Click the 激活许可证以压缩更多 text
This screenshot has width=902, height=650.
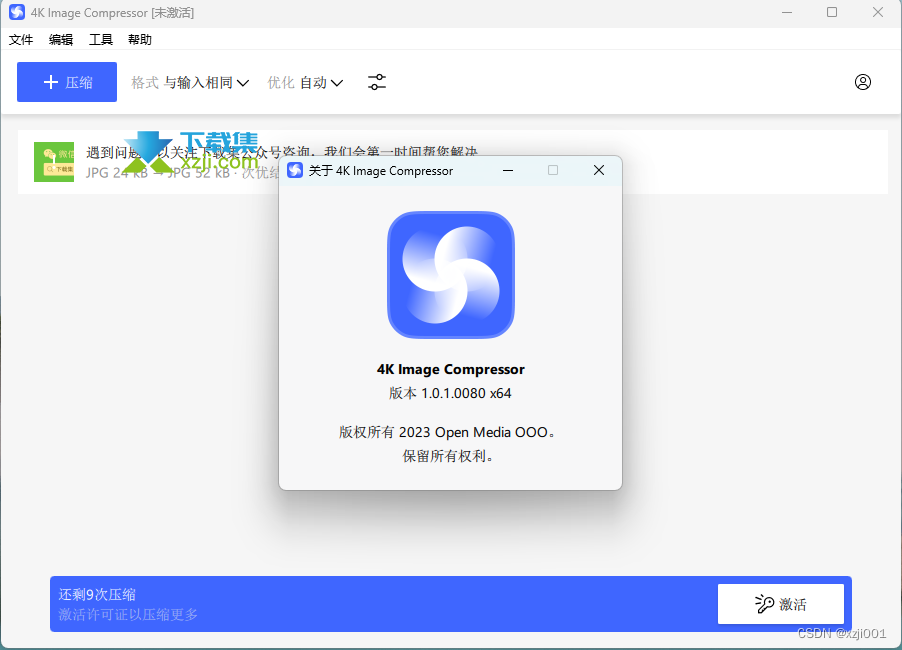click(x=128, y=614)
